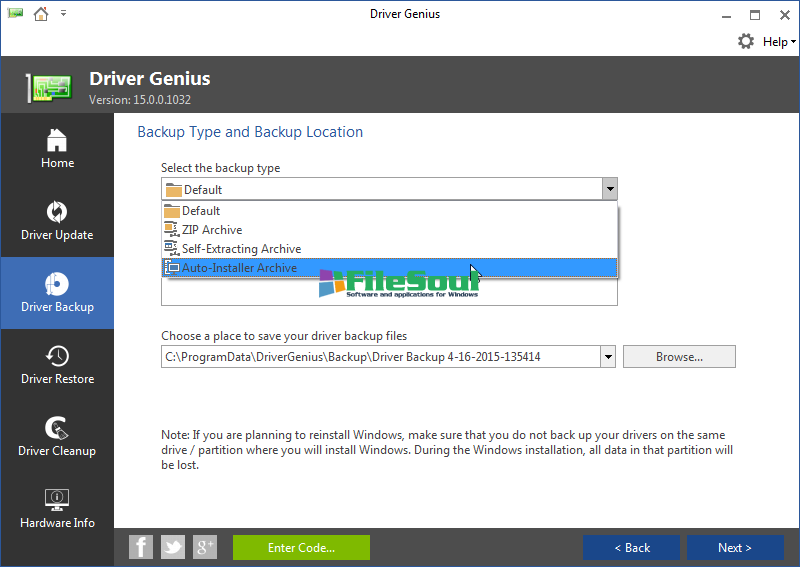Image resolution: width=800 pixels, height=567 pixels.
Task: Open the Driver Update section
Action: [x=57, y=212]
